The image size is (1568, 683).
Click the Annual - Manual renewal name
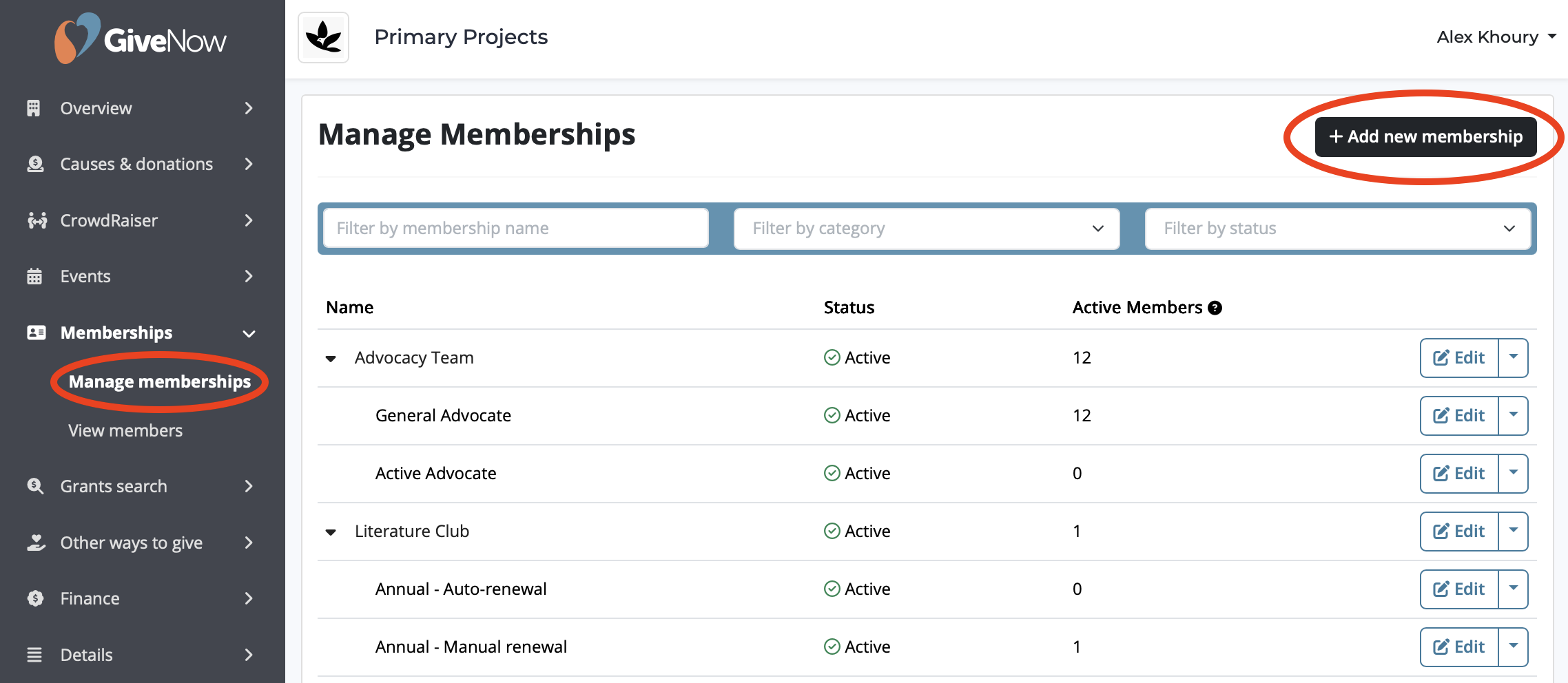[471, 647]
